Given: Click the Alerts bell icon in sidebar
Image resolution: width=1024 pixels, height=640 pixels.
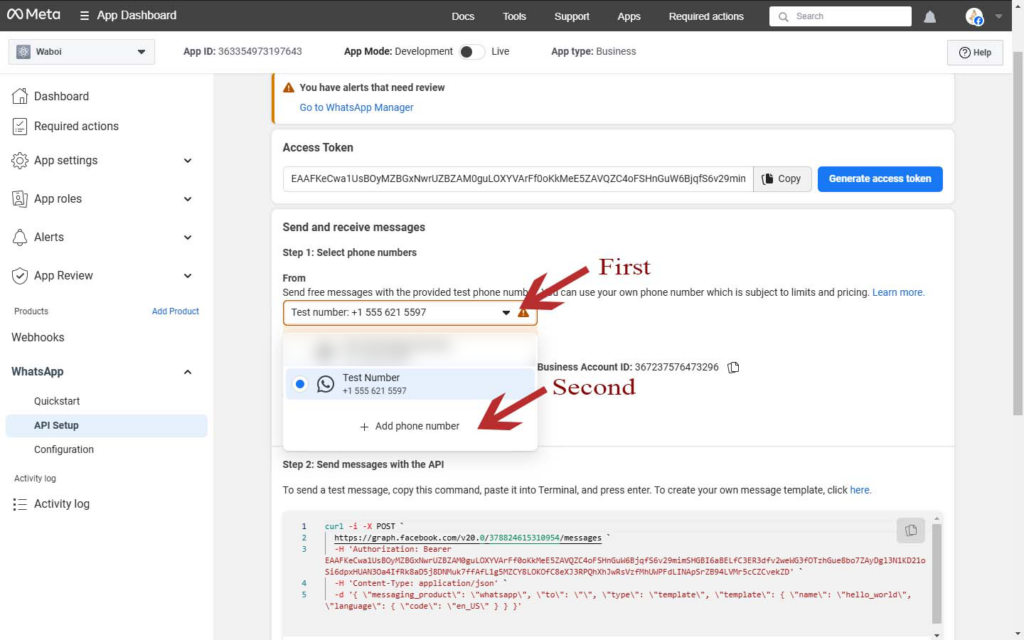Looking at the screenshot, I should (x=20, y=237).
